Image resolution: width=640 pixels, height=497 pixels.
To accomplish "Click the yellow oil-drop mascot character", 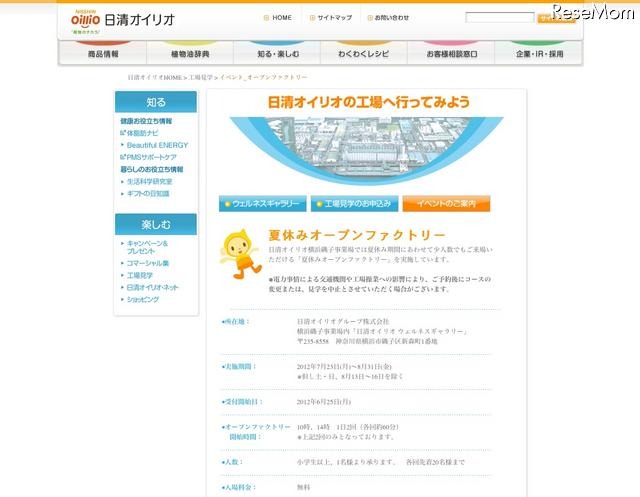I will coord(240,254).
